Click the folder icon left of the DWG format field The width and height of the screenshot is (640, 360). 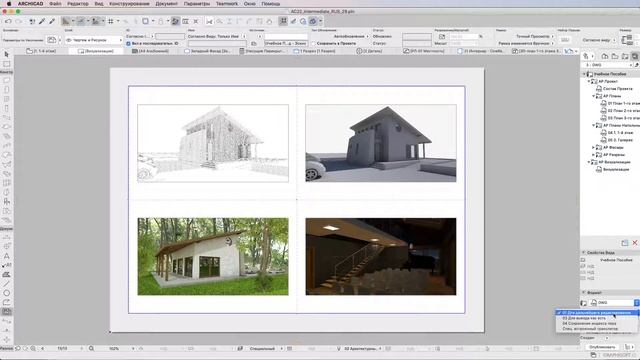(583, 303)
